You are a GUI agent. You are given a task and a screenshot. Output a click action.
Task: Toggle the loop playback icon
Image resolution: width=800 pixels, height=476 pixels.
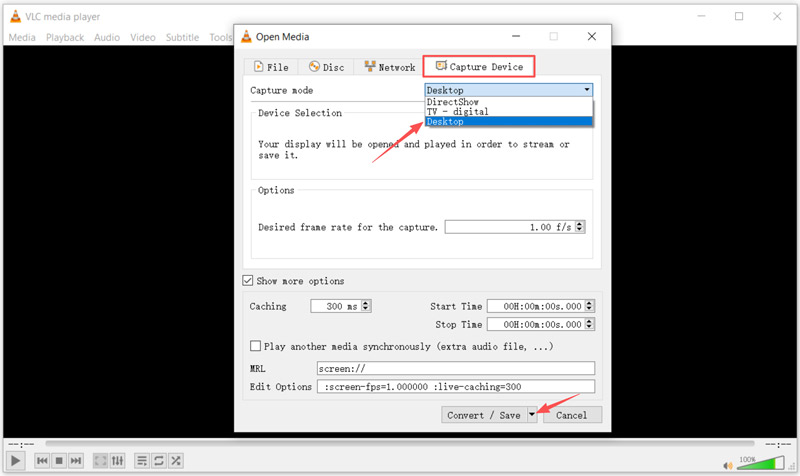159,461
